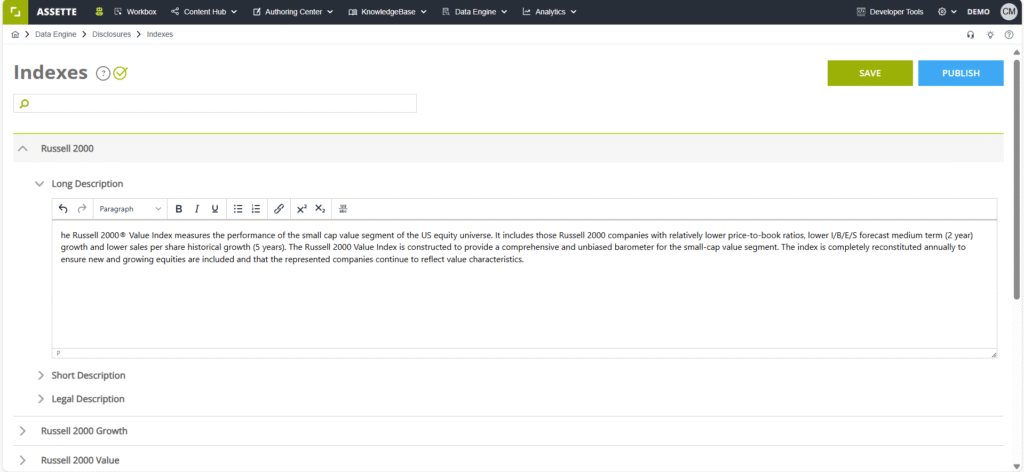
Task: Click the green checkmark status next to Indexes
Action: [x=121, y=73]
